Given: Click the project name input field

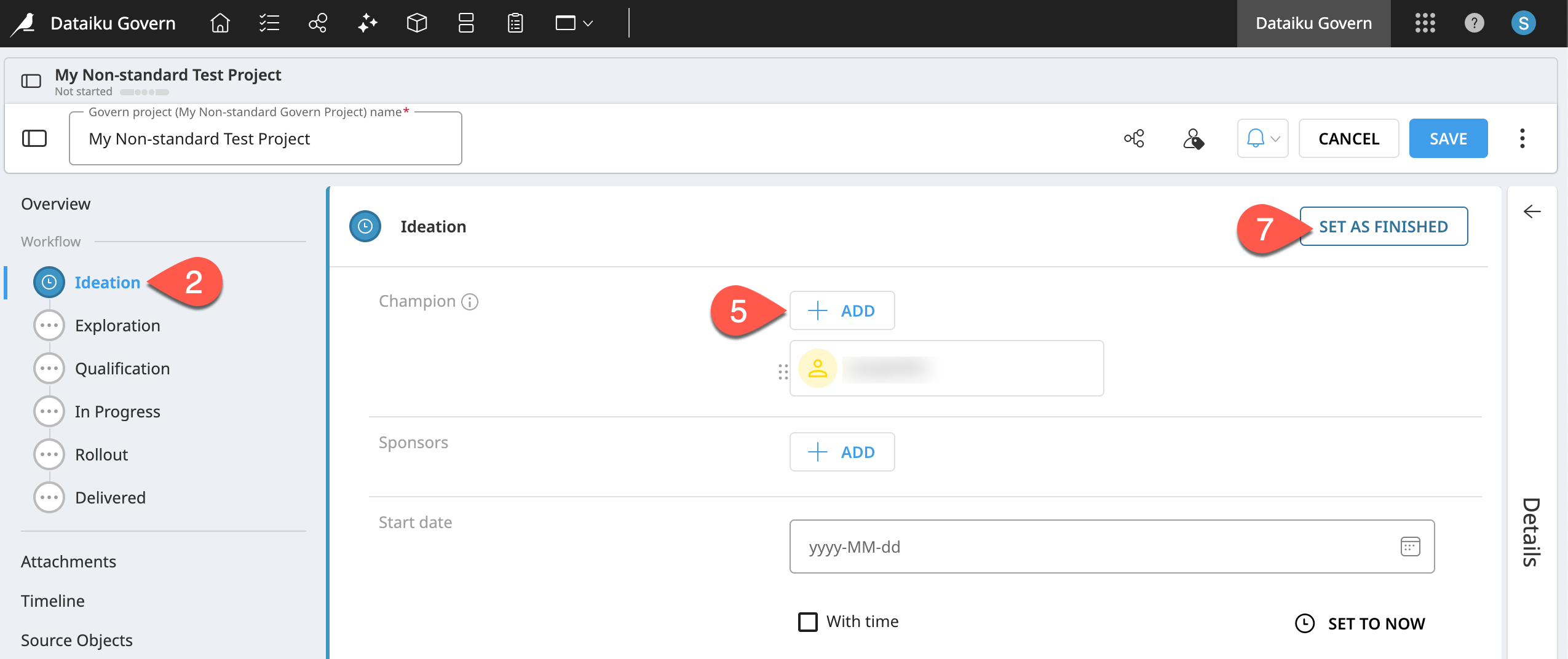Looking at the screenshot, I should pyautogui.click(x=266, y=139).
